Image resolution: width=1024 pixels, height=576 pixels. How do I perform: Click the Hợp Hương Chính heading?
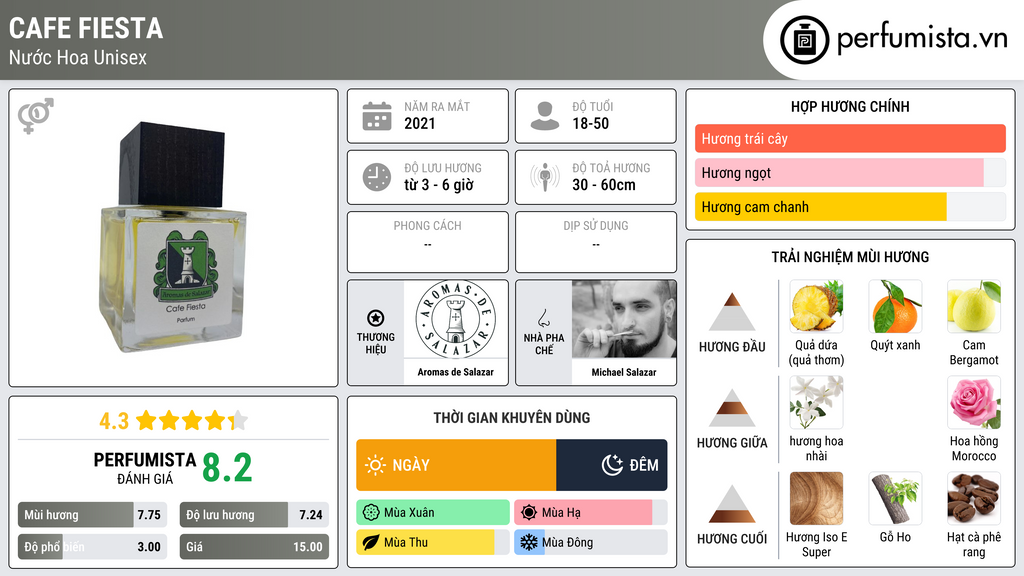[850, 106]
